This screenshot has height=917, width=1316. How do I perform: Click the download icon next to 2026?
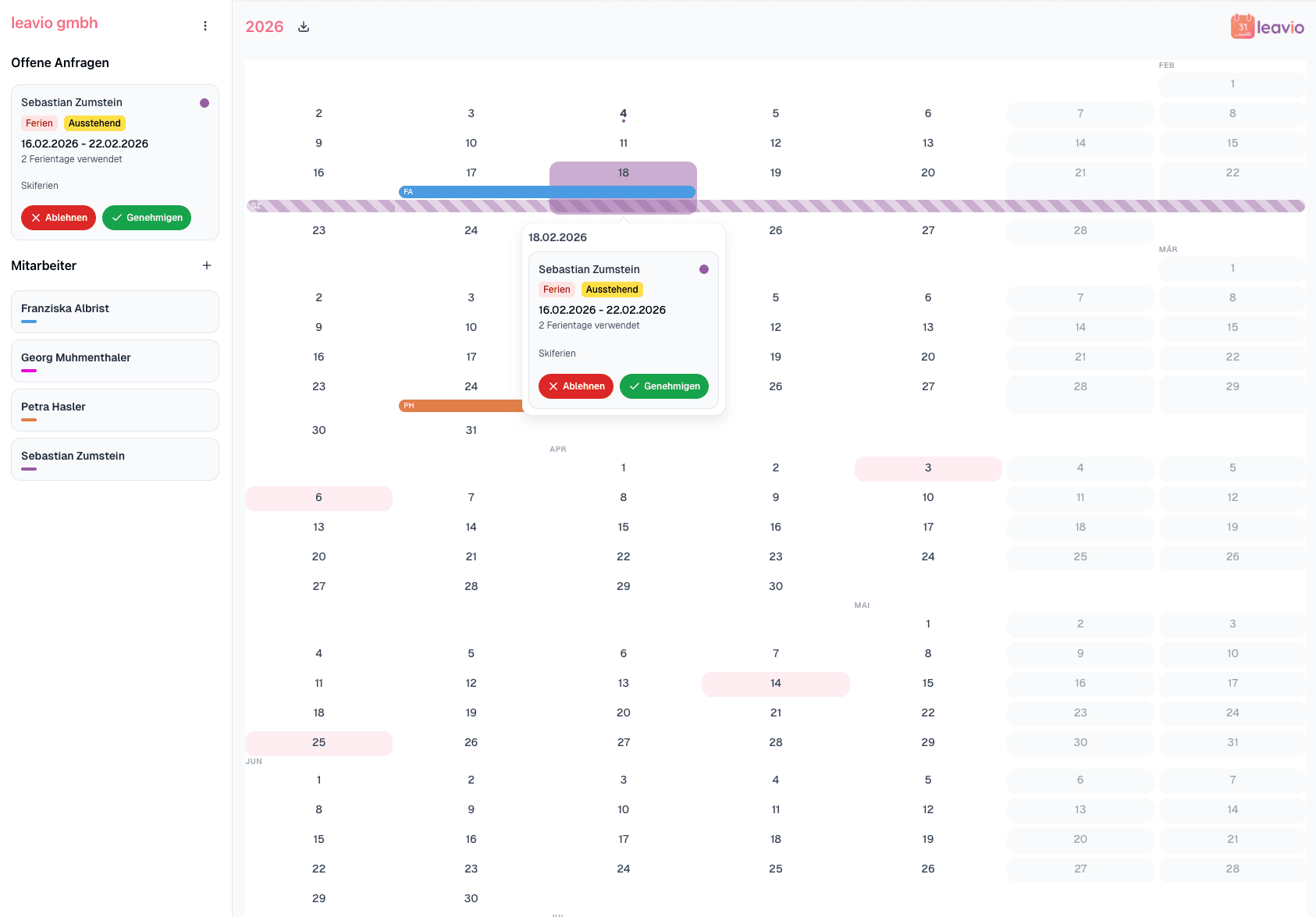tap(304, 27)
